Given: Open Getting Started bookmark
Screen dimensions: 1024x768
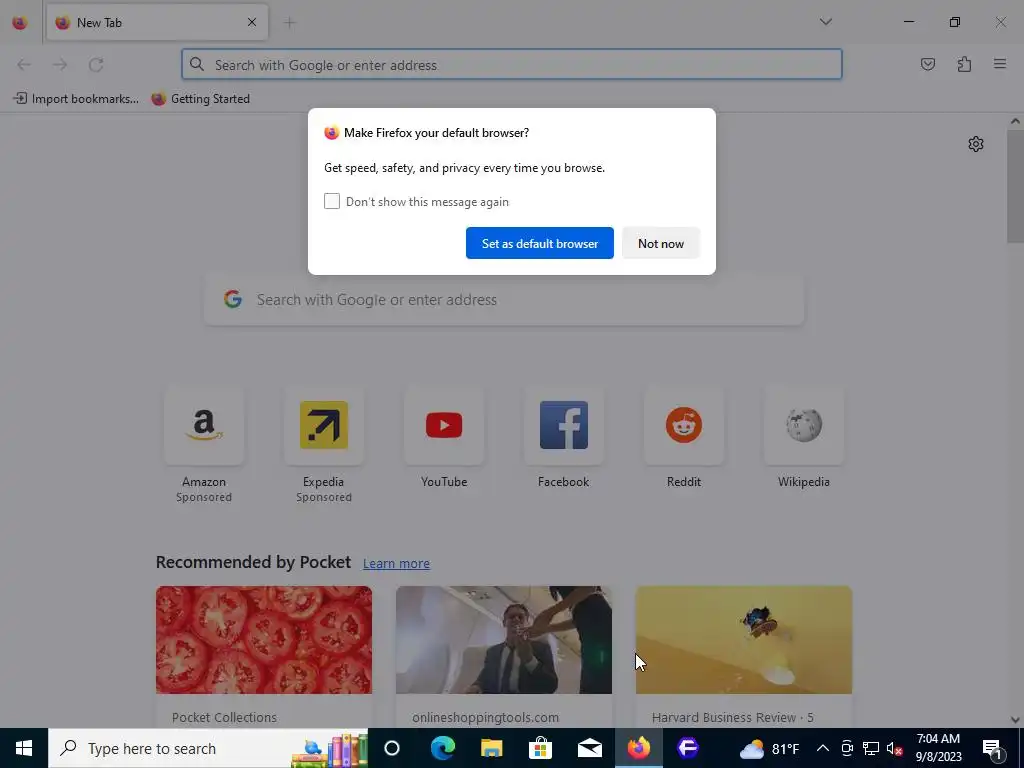Looking at the screenshot, I should coord(200,99).
